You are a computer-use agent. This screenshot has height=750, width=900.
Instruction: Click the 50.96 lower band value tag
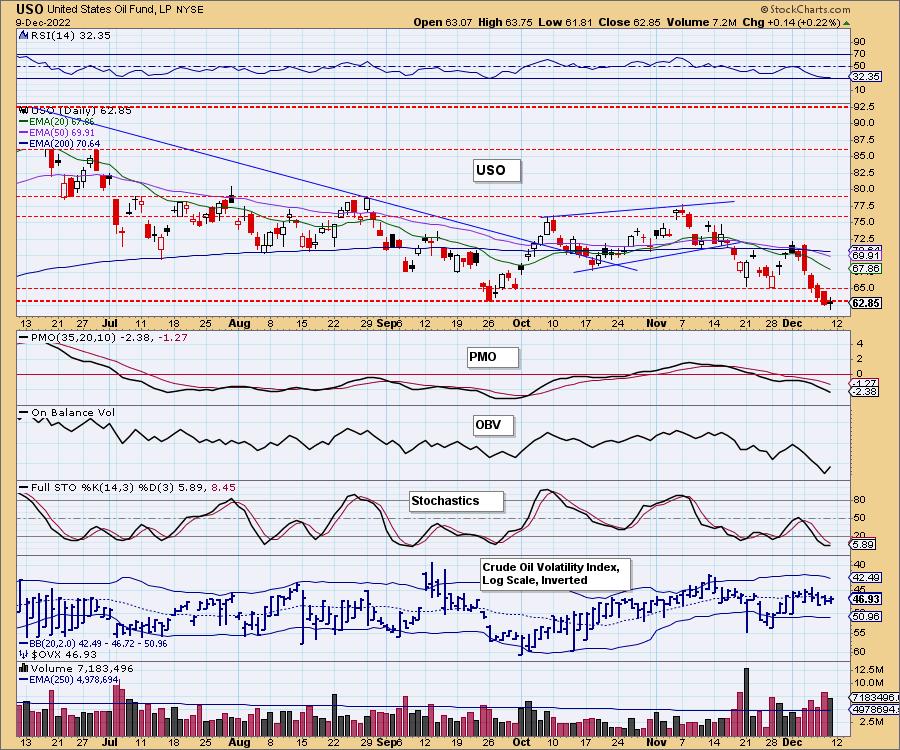pos(866,616)
